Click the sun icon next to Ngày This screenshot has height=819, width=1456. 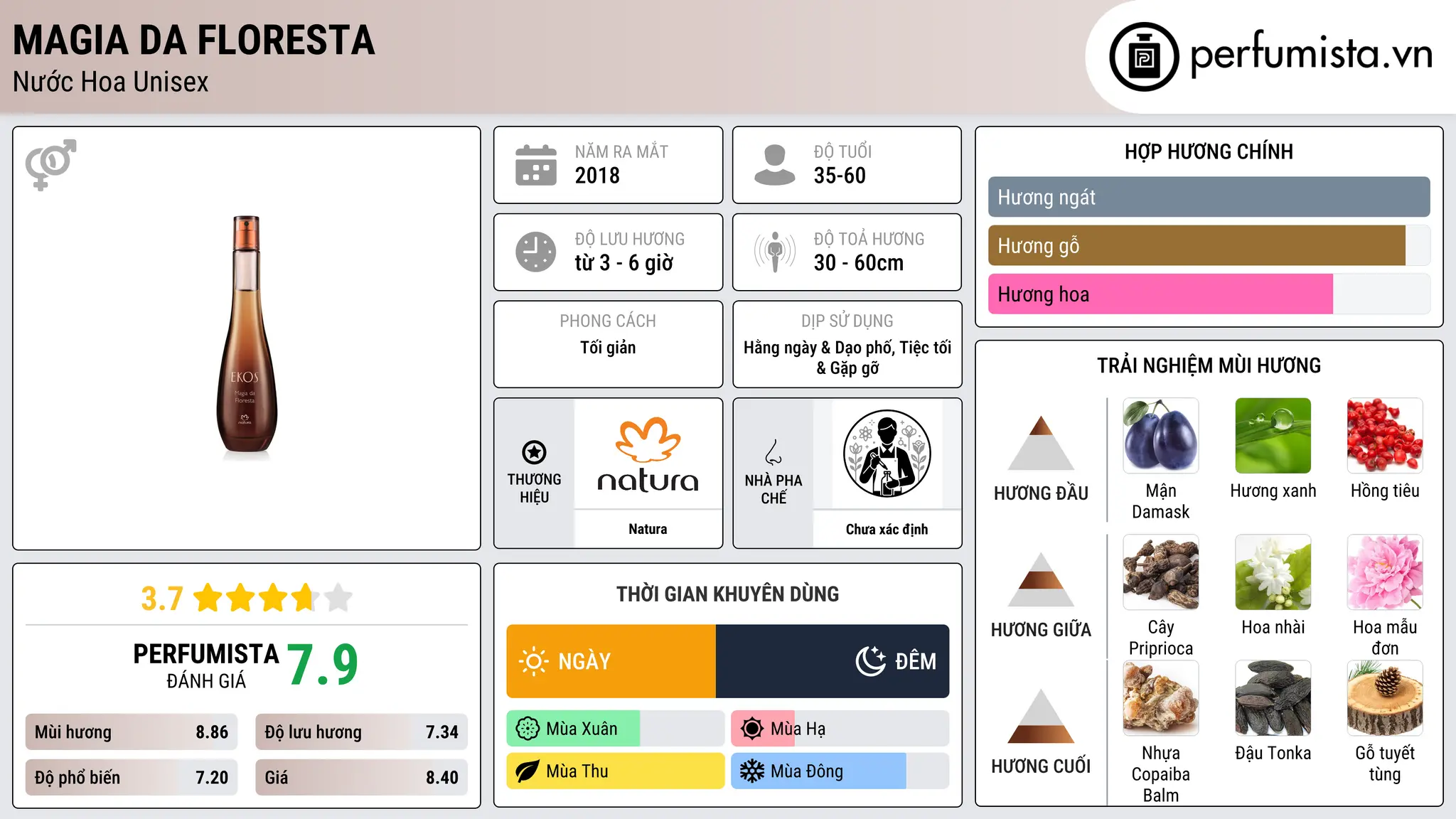point(533,661)
